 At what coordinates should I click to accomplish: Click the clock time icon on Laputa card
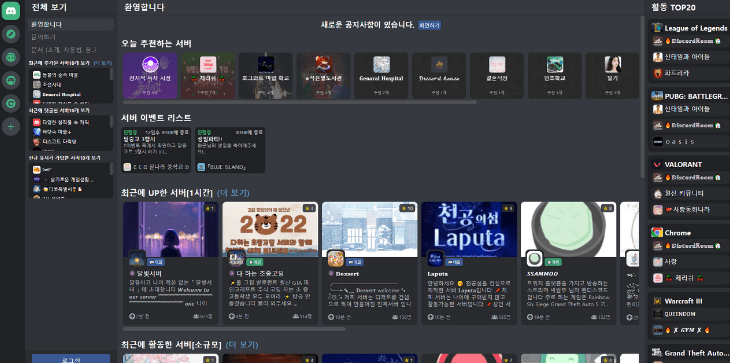431,317
